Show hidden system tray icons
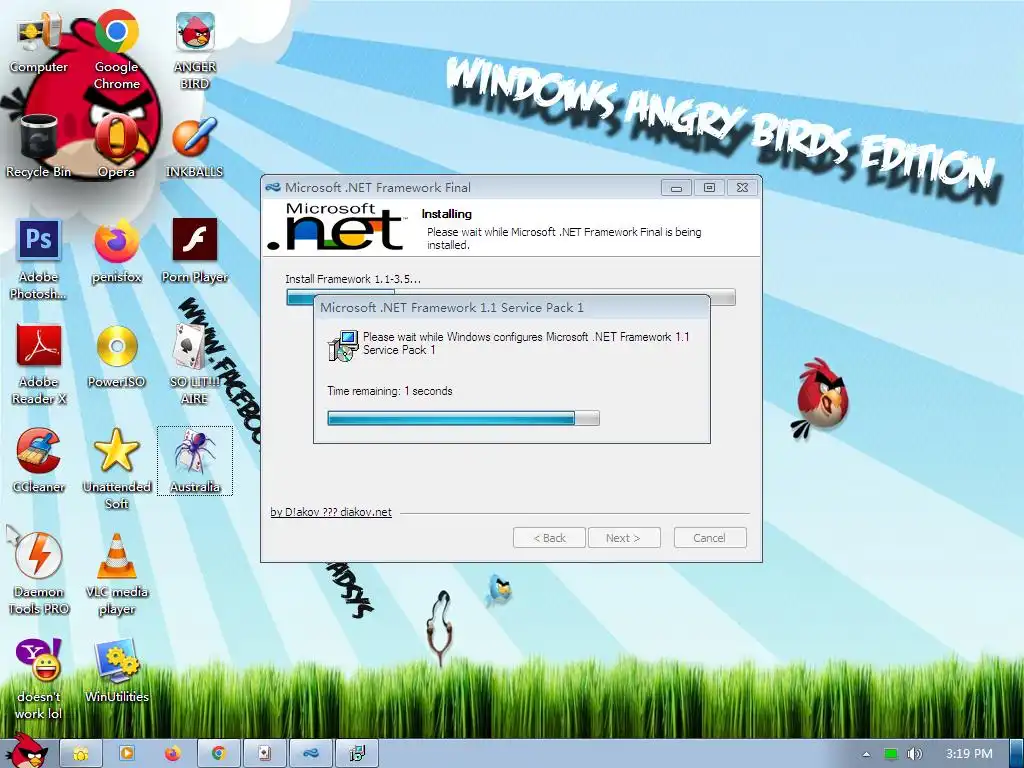The width and height of the screenshot is (1024, 768). [x=866, y=754]
